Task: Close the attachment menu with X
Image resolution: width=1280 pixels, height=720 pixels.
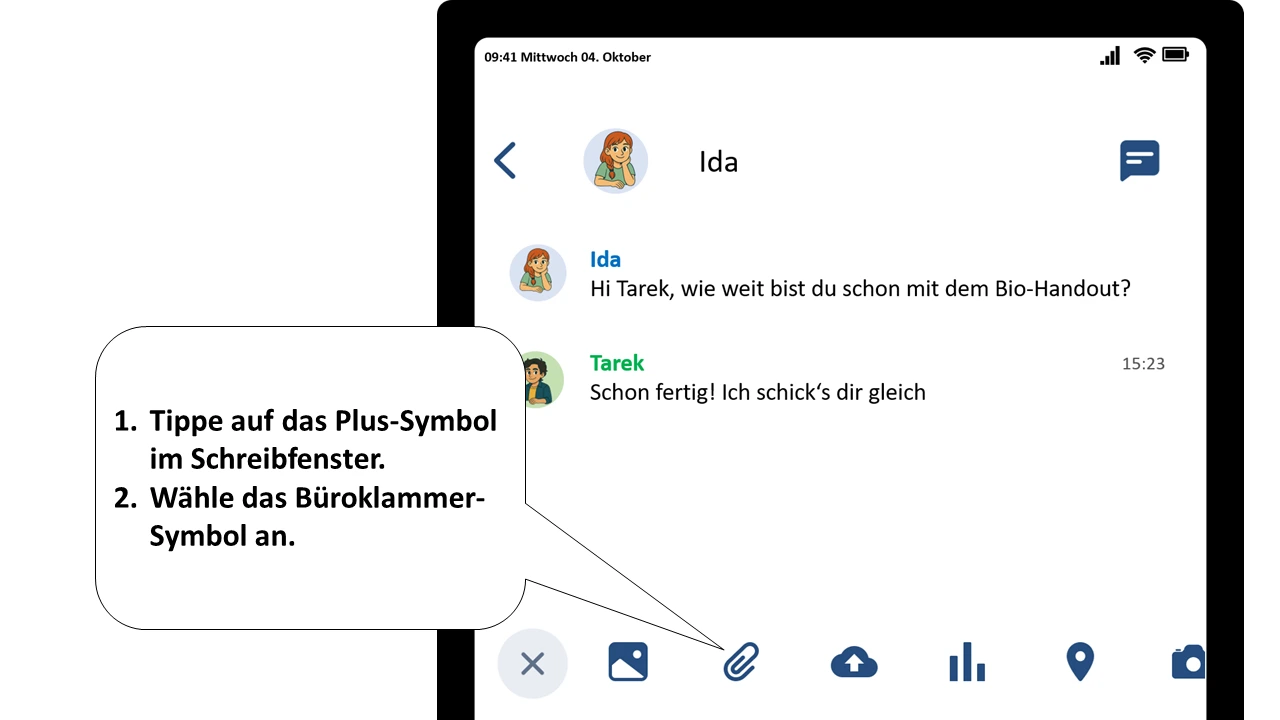Action: [x=532, y=663]
